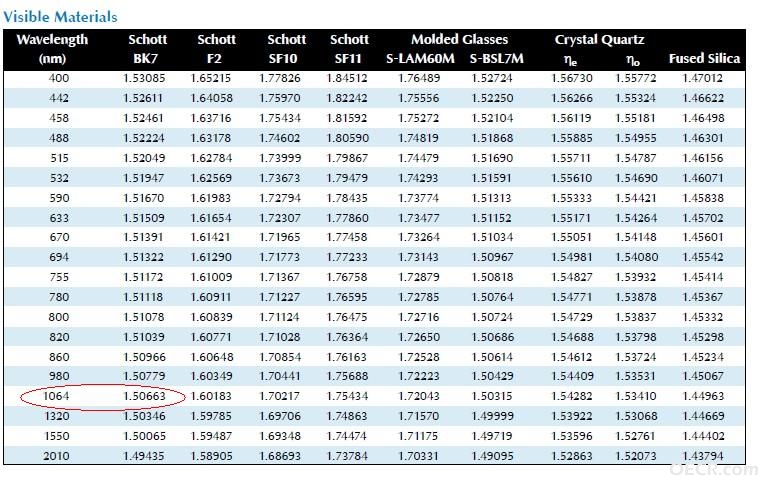Select wavelength cell "515"
This screenshot has height=484, width=770.
pyautogui.click(x=59, y=158)
